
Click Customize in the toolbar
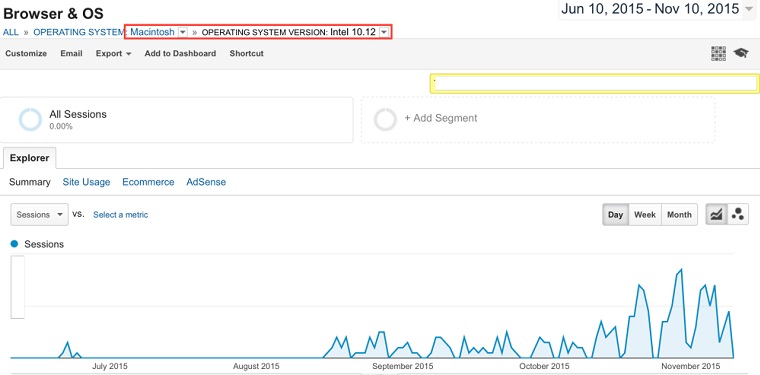[x=26, y=54]
